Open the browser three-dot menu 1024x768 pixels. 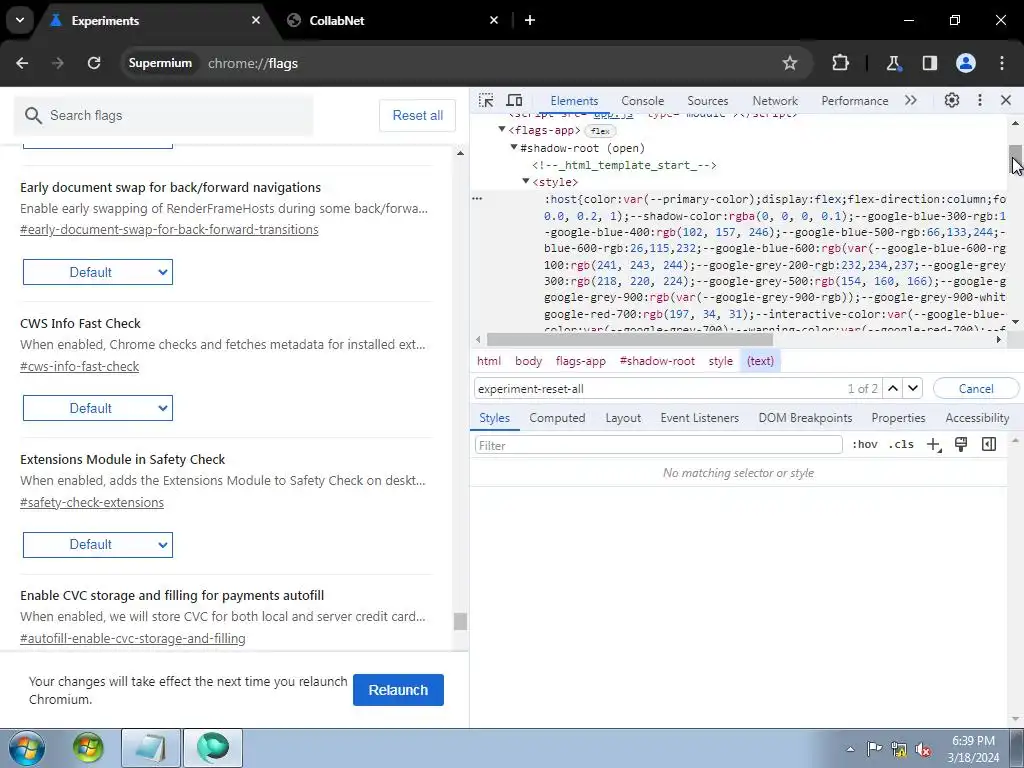coord(1002,63)
